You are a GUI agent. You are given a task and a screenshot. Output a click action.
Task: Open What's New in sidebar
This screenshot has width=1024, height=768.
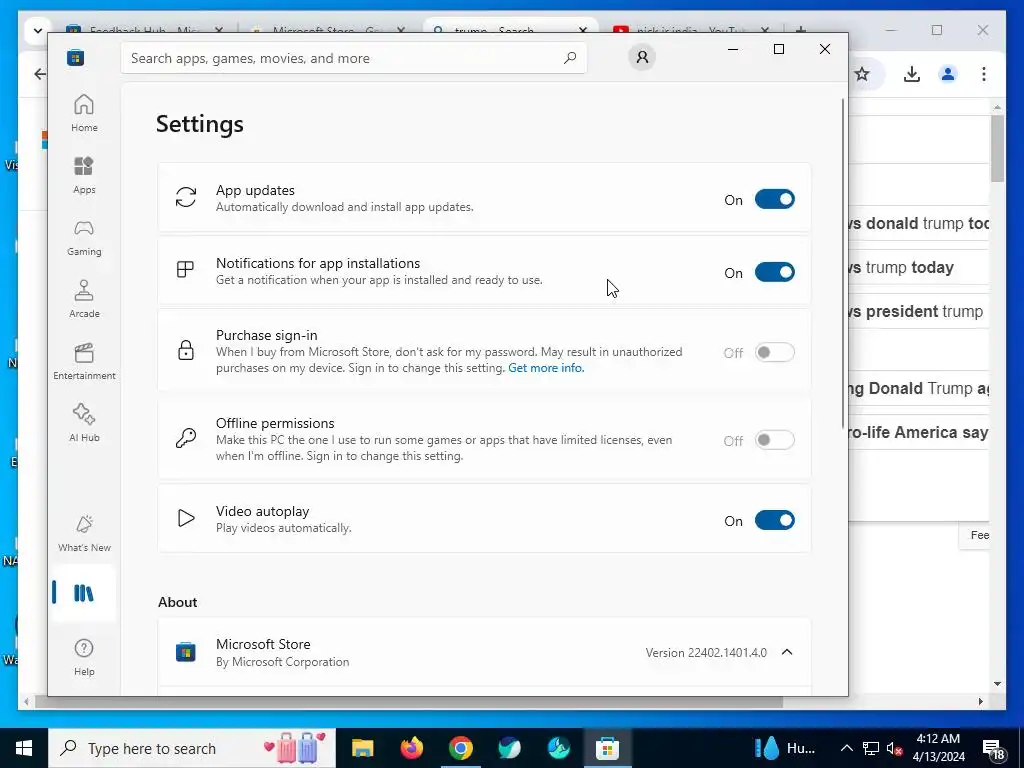coord(84,534)
